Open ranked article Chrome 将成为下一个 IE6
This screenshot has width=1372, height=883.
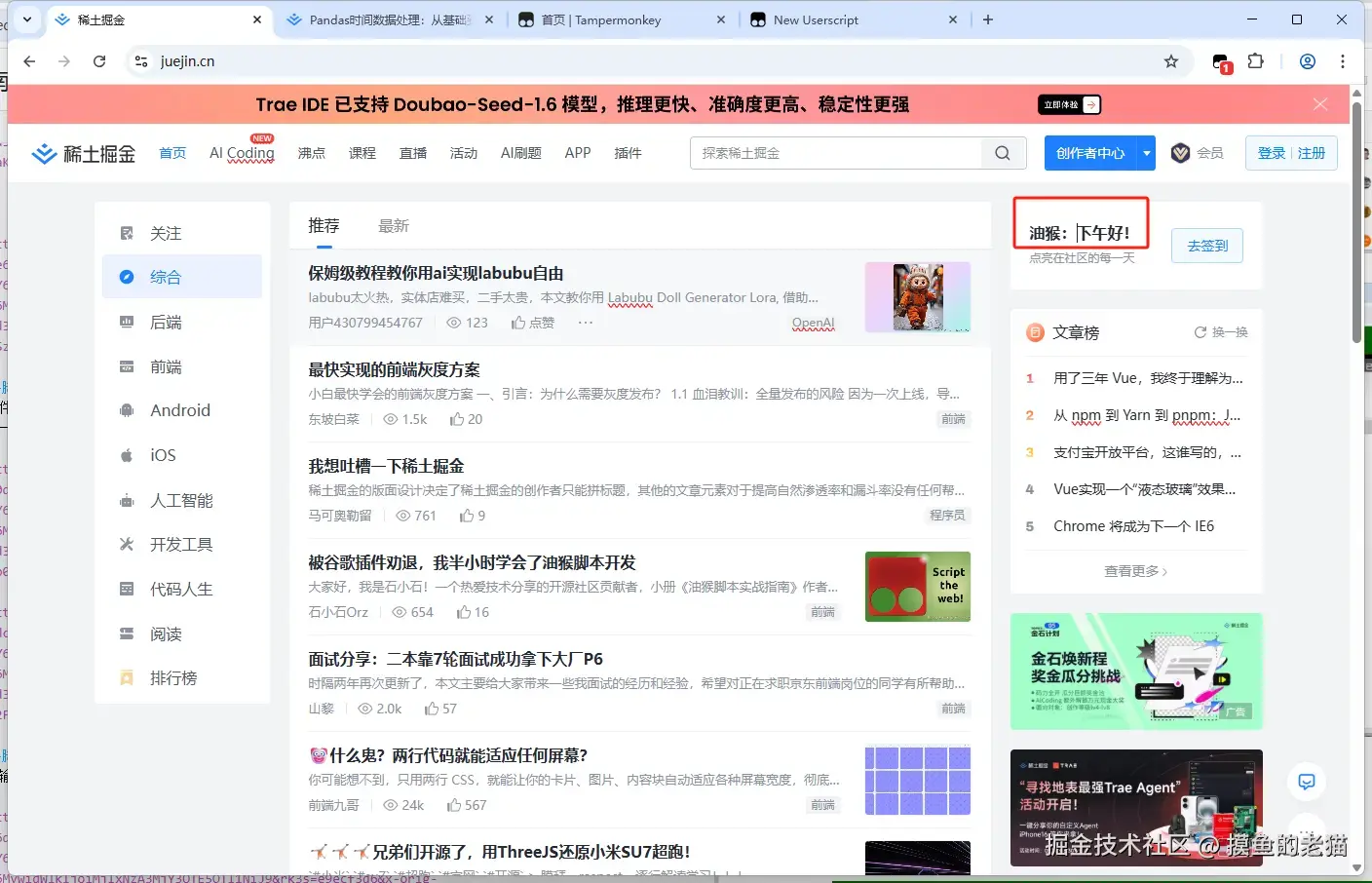1133,526
